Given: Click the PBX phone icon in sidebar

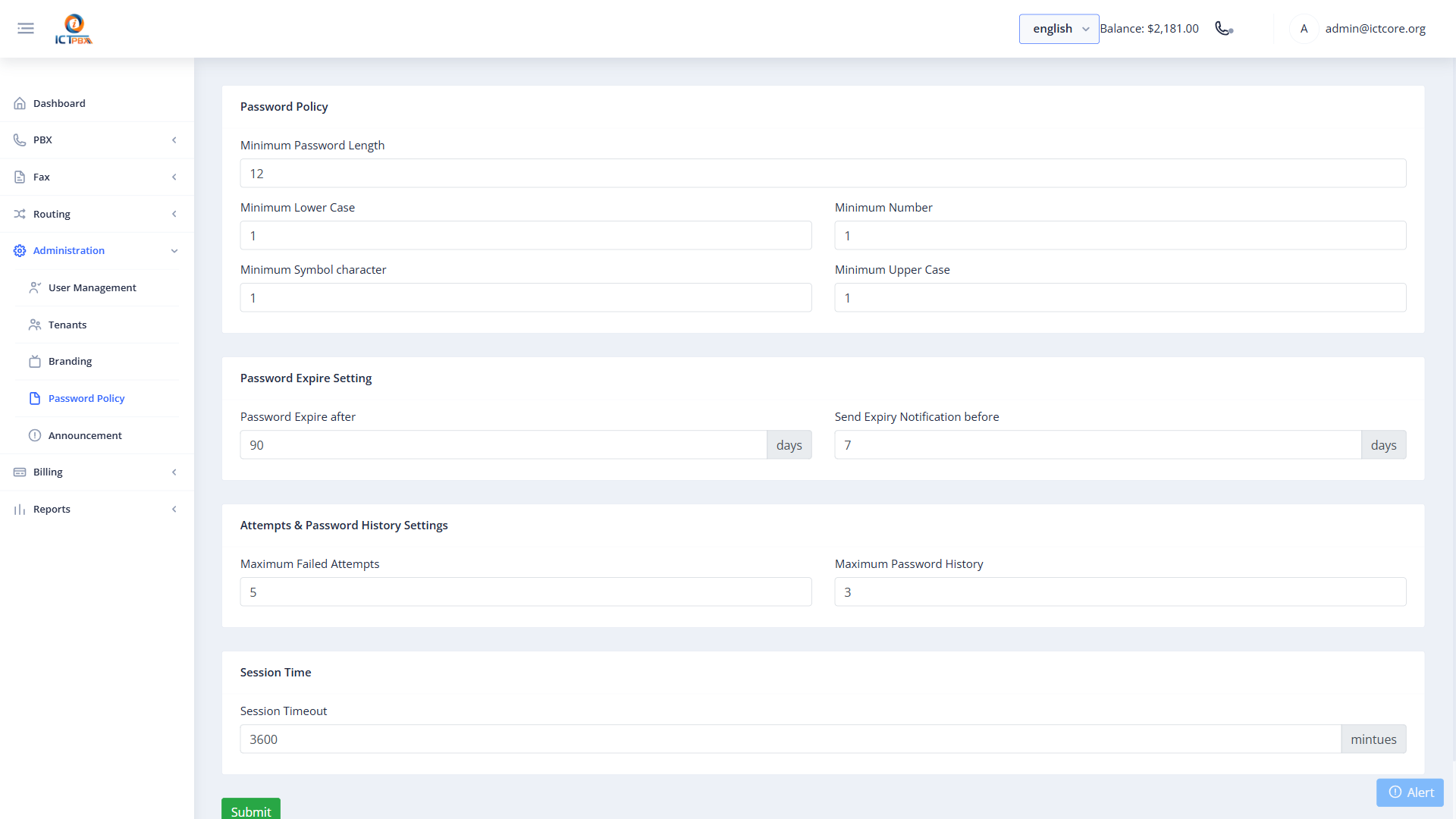Looking at the screenshot, I should [20, 140].
